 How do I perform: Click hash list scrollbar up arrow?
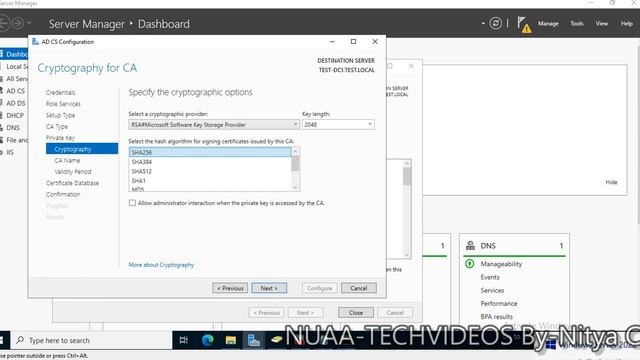(296, 151)
